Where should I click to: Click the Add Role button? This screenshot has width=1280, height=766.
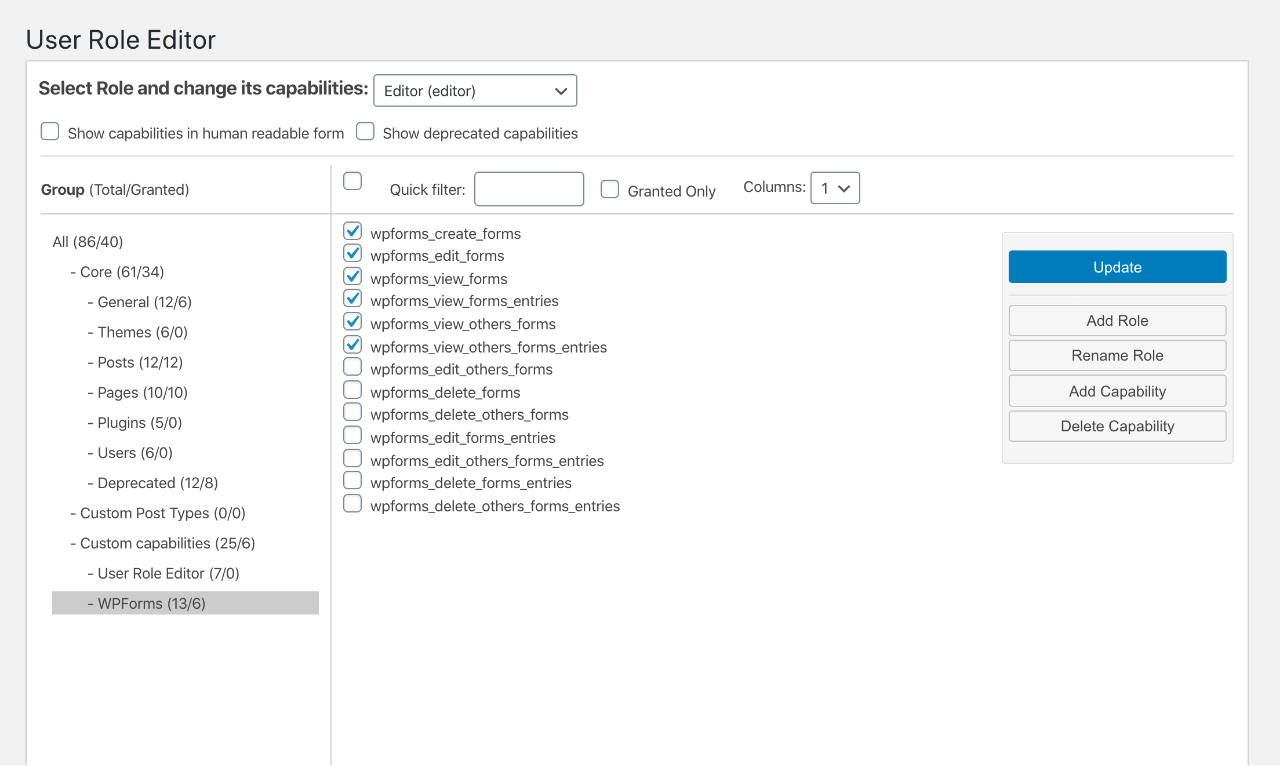[1117, 321]
